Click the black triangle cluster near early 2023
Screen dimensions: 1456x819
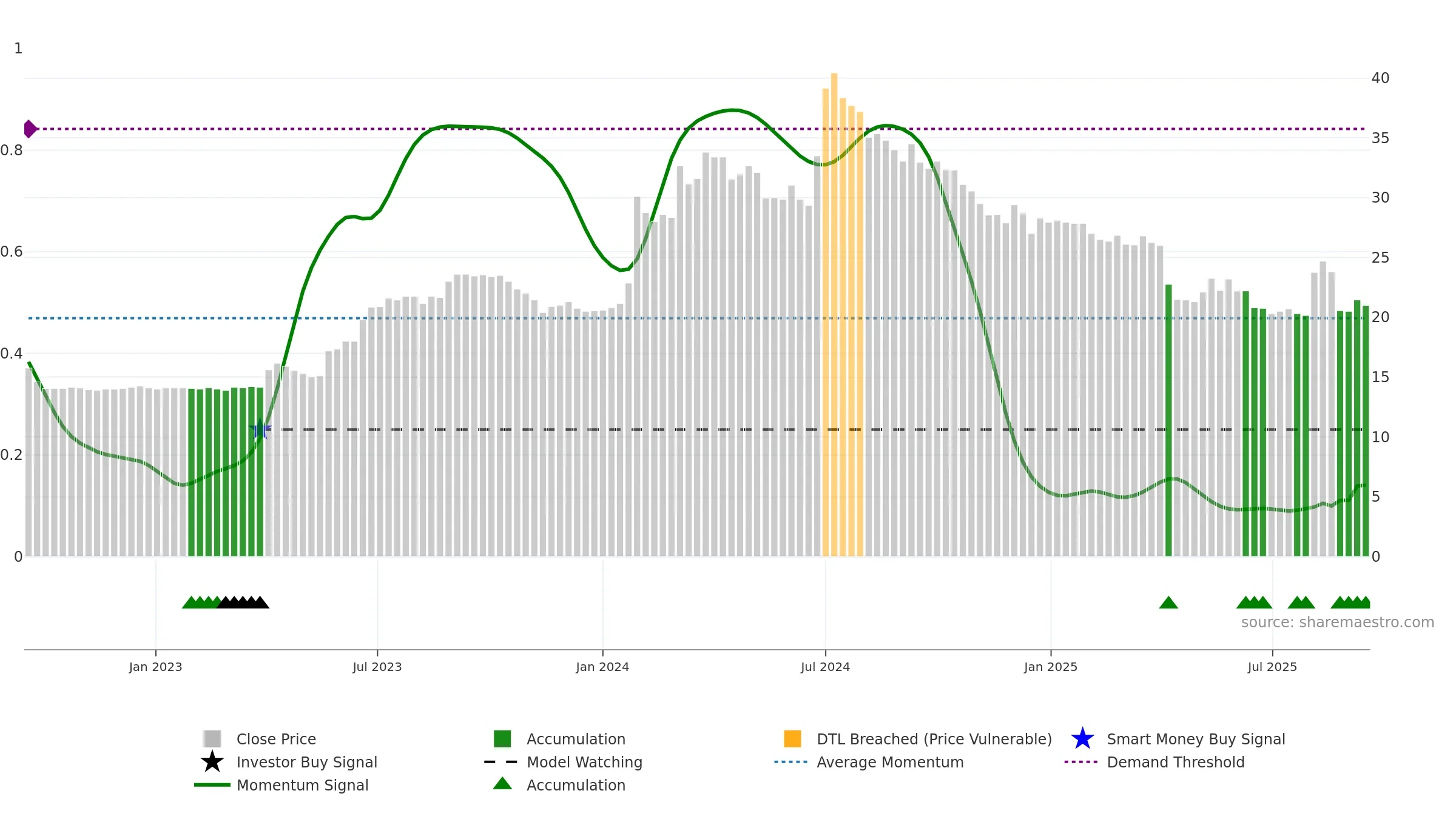(x=243, y=602)
